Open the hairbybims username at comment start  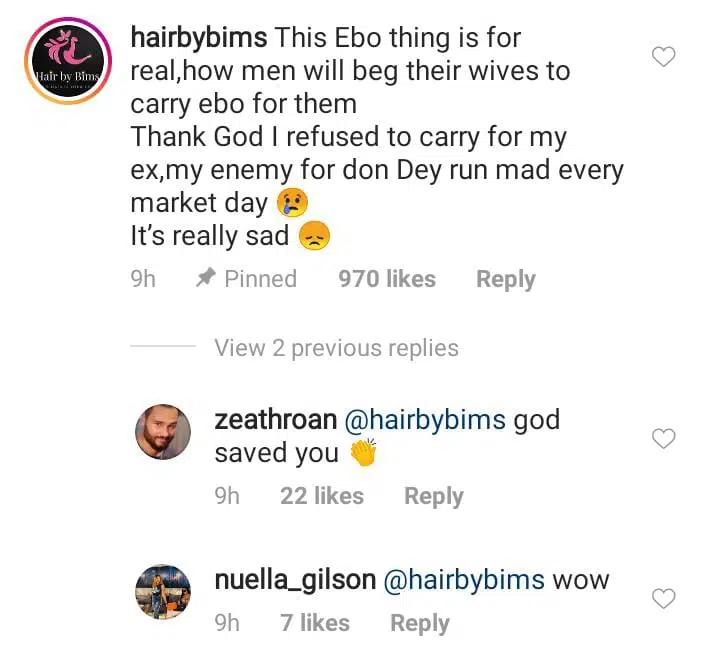(x=198, y=39)
